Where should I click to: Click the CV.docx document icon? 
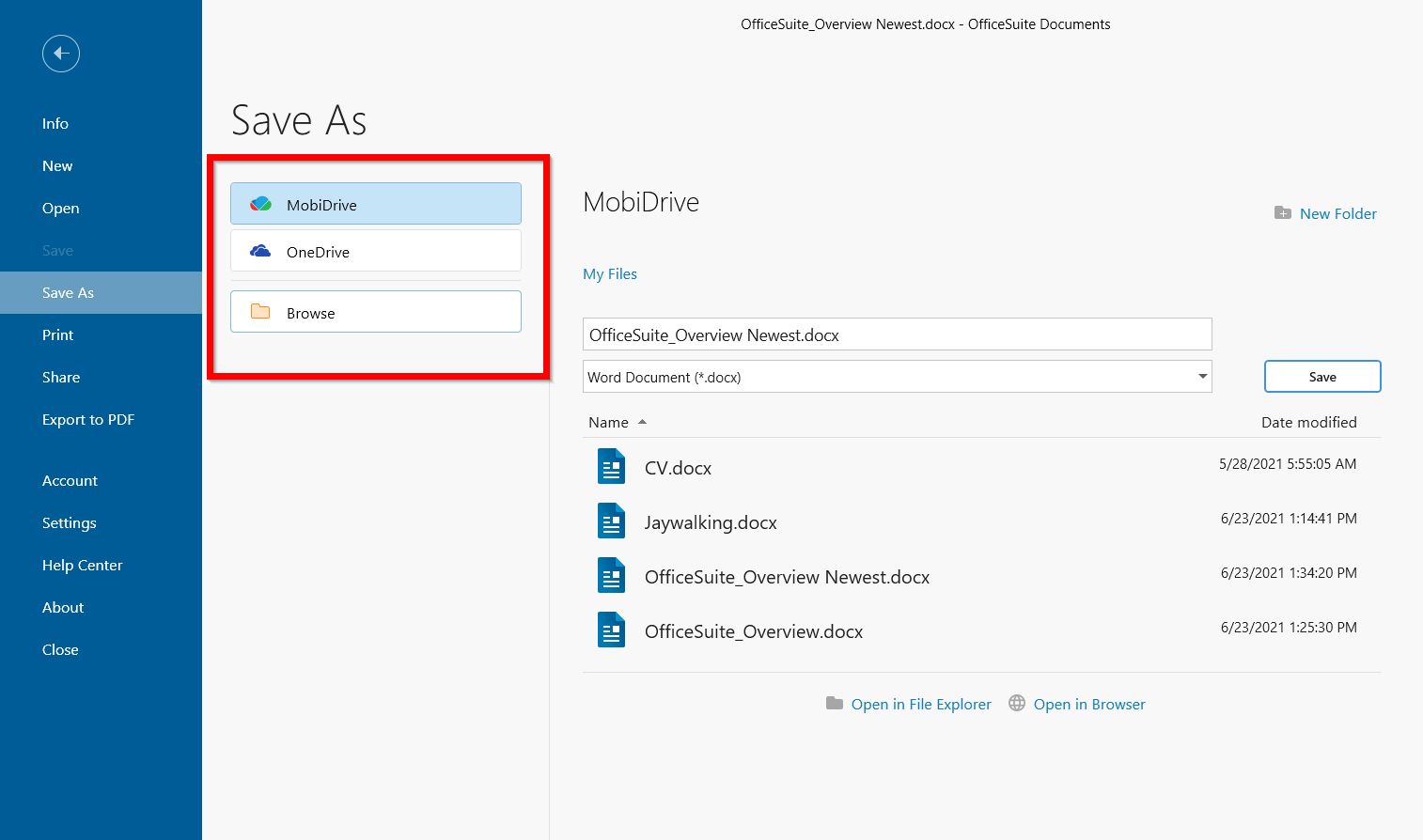(611, 467)
